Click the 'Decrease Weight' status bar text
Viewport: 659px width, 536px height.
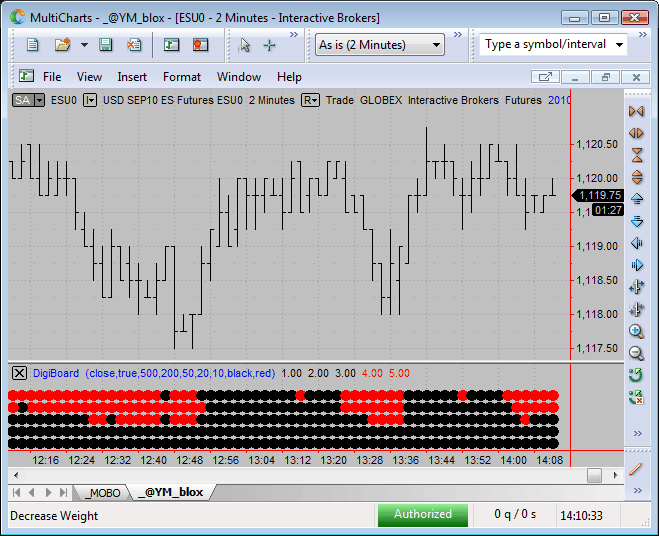pyautogui.click(x=54, y=516)
